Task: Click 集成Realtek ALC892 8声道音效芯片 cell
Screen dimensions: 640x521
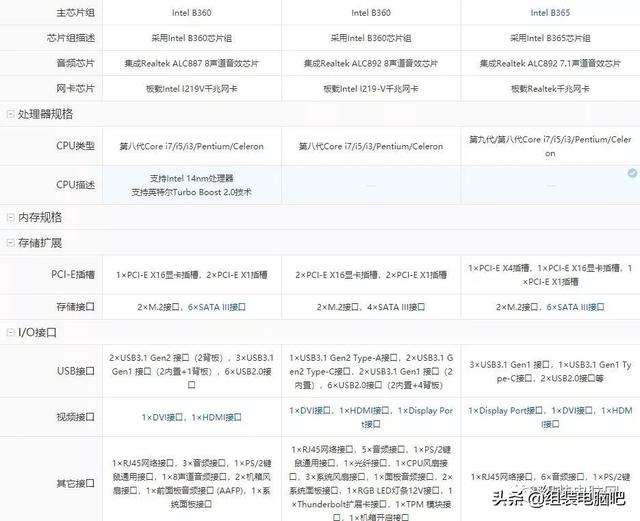Action: pos(371,64)
